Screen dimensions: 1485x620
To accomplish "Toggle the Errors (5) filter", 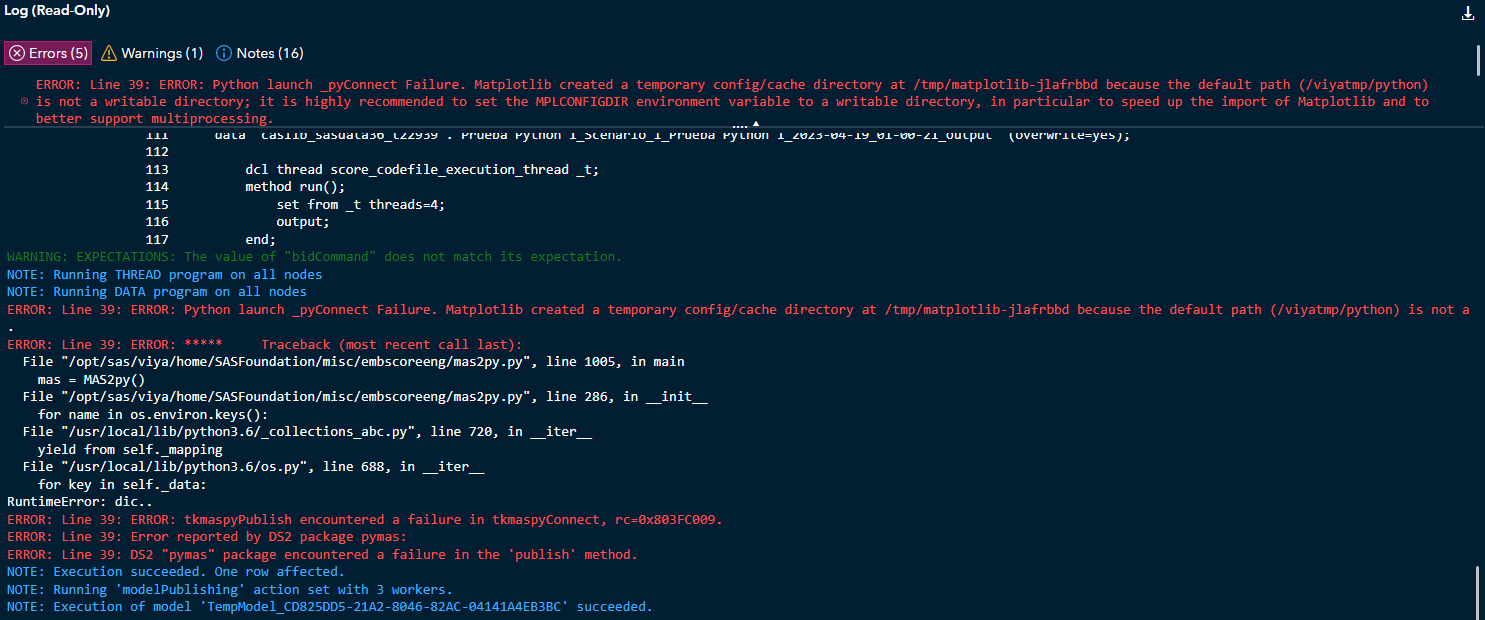I will pos(47,53).
